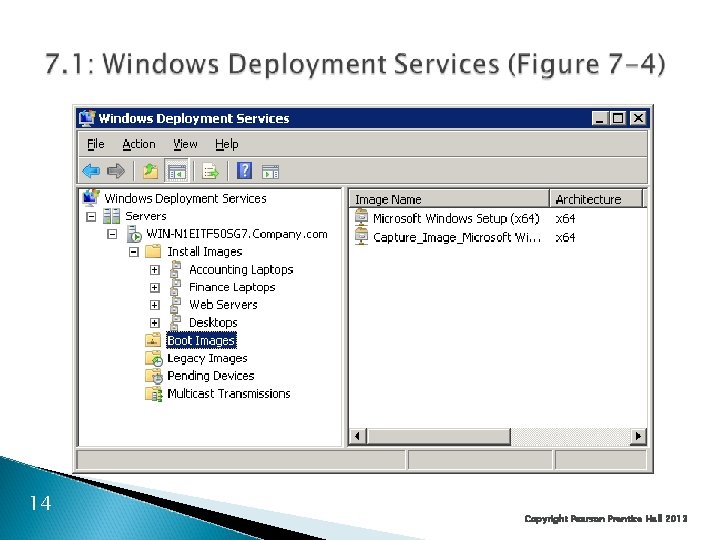720x540 pixels.
Task: Click the Microsoft Windows Setup (x64) image icon
Action: coord(361,218)
